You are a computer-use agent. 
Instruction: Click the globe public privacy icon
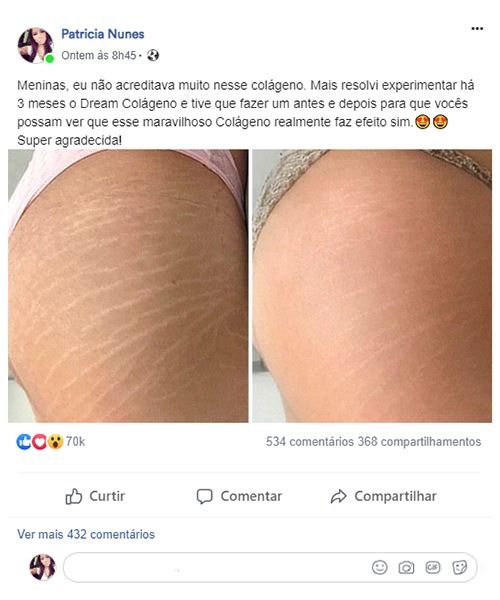[153, 55]
